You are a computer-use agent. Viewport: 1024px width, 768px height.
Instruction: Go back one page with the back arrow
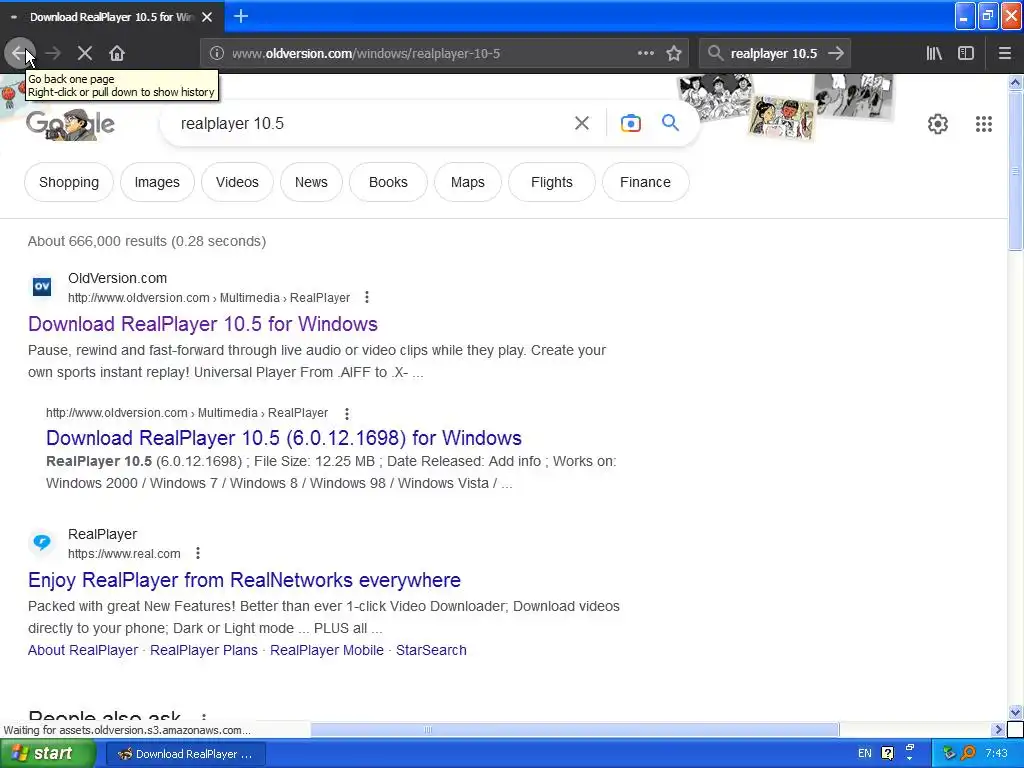(x=20, y=53)
